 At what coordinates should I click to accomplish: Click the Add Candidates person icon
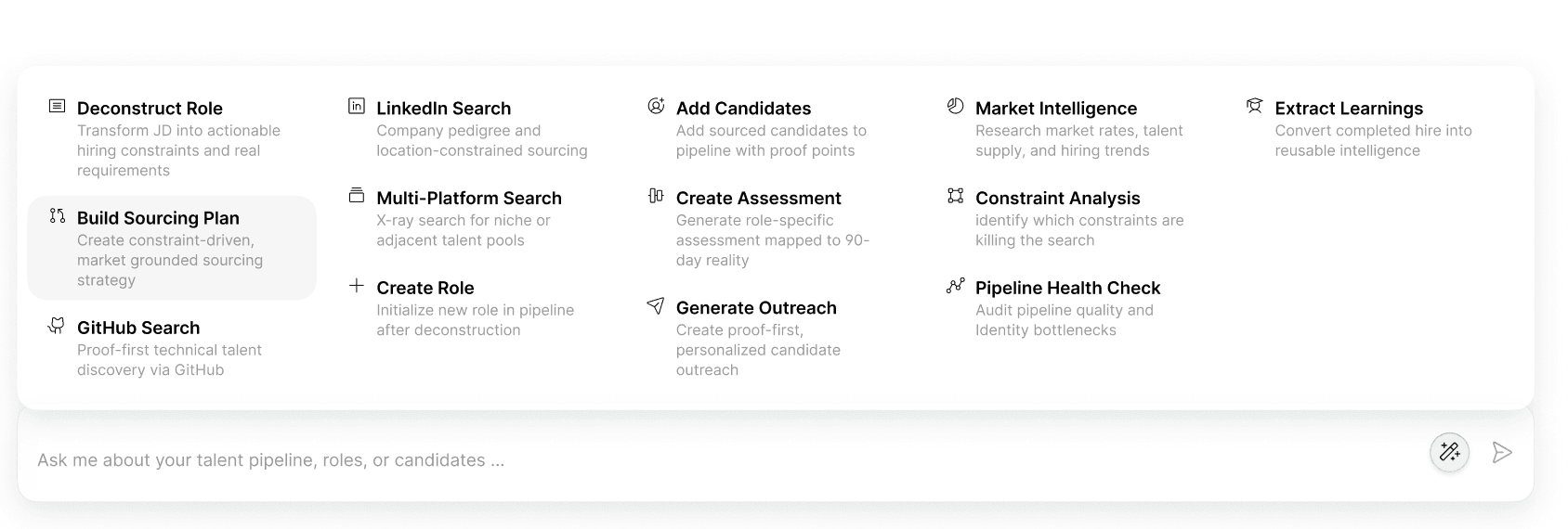click(656, 106)
